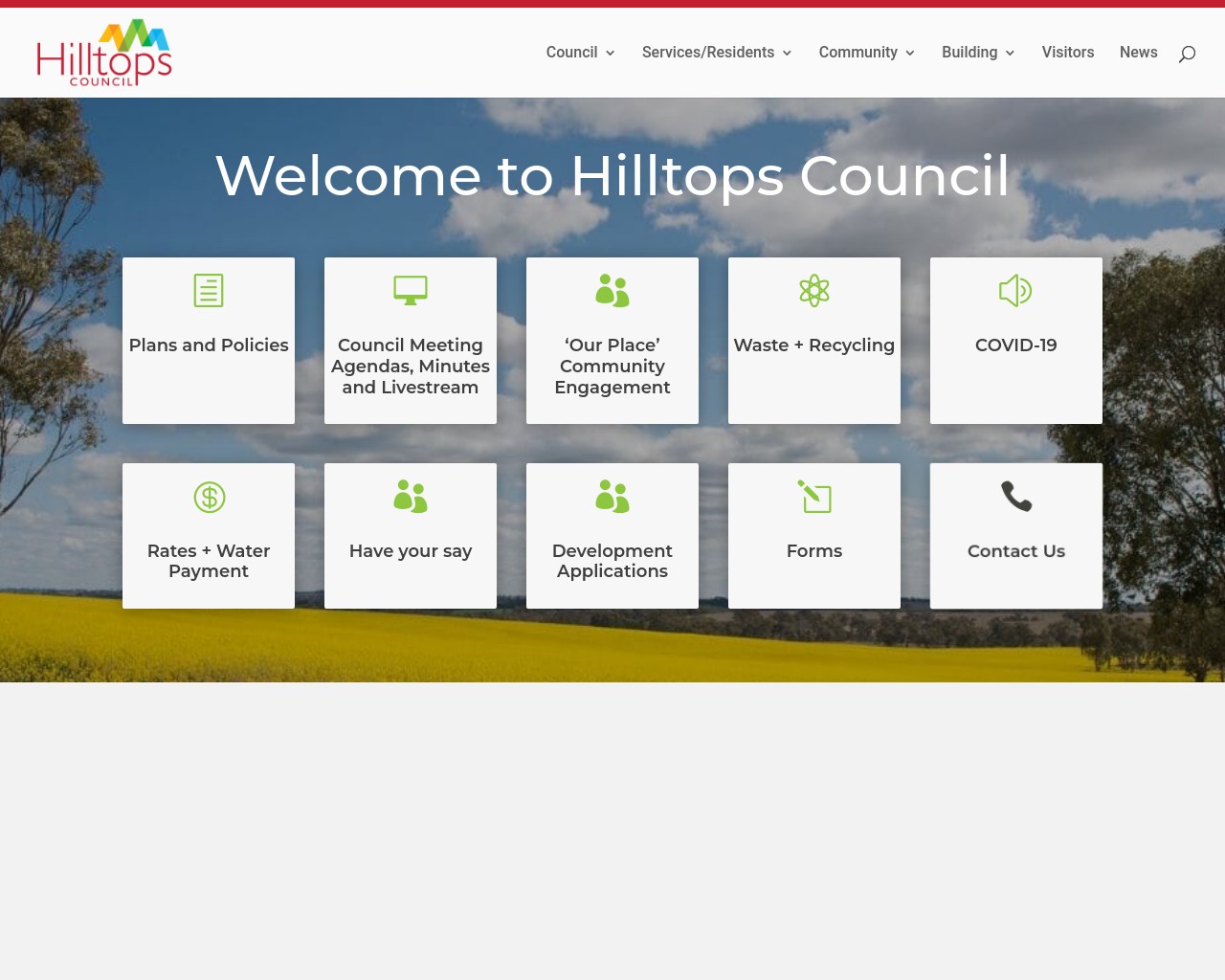
Task: Click the people icon above 'Our Place'
Action: pos(612,290)
